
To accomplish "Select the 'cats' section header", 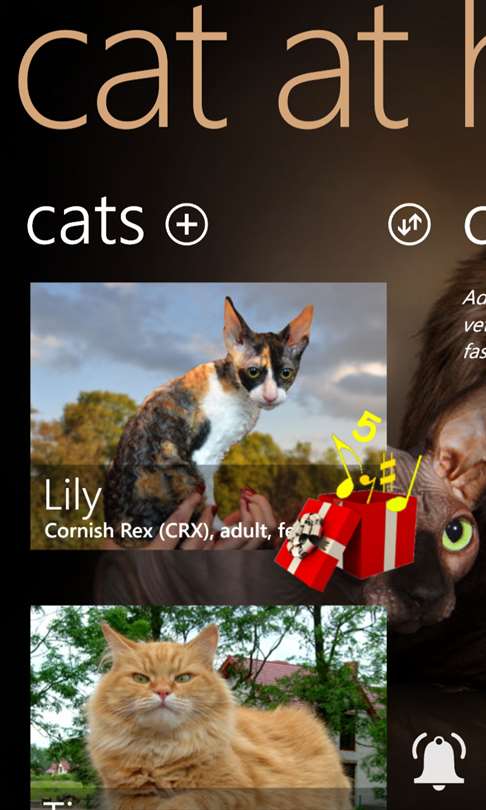I will click(x=85, y=224).
